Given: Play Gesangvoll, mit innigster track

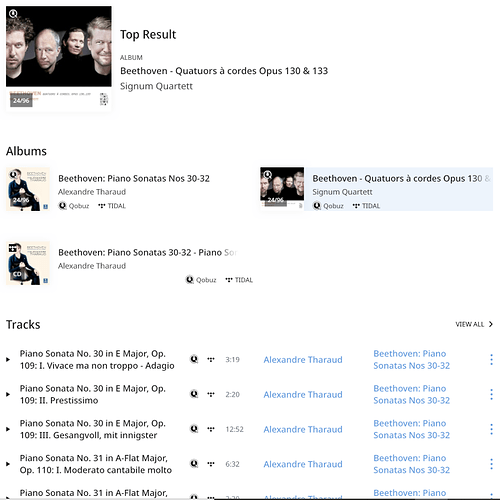Looking at the screenshot, I should (8, 429).
